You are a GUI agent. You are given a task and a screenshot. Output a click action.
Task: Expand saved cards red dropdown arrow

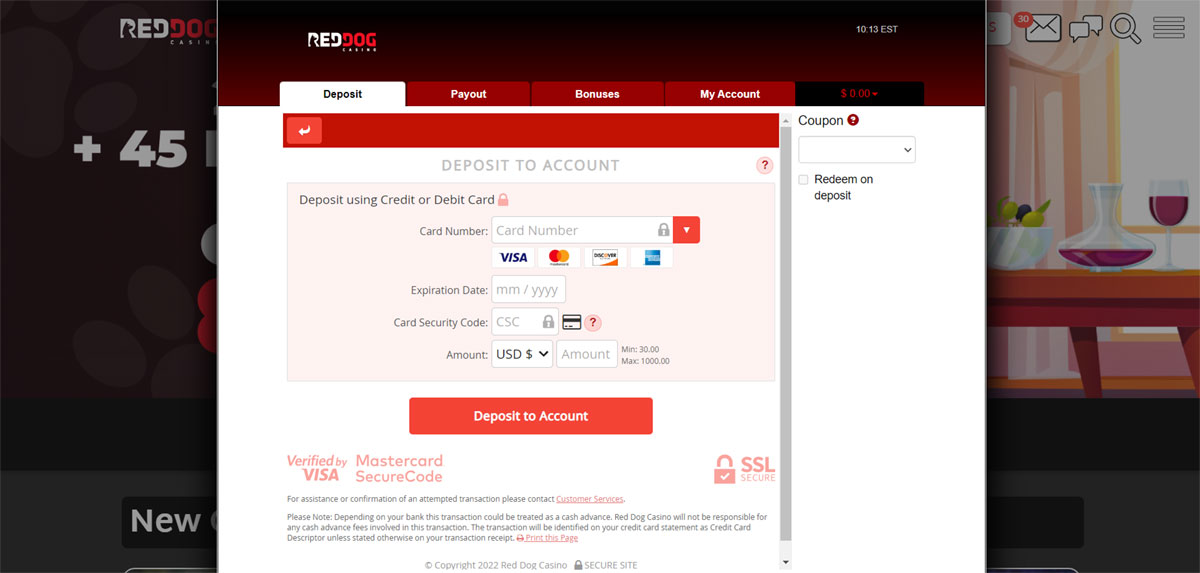[686, 230]
